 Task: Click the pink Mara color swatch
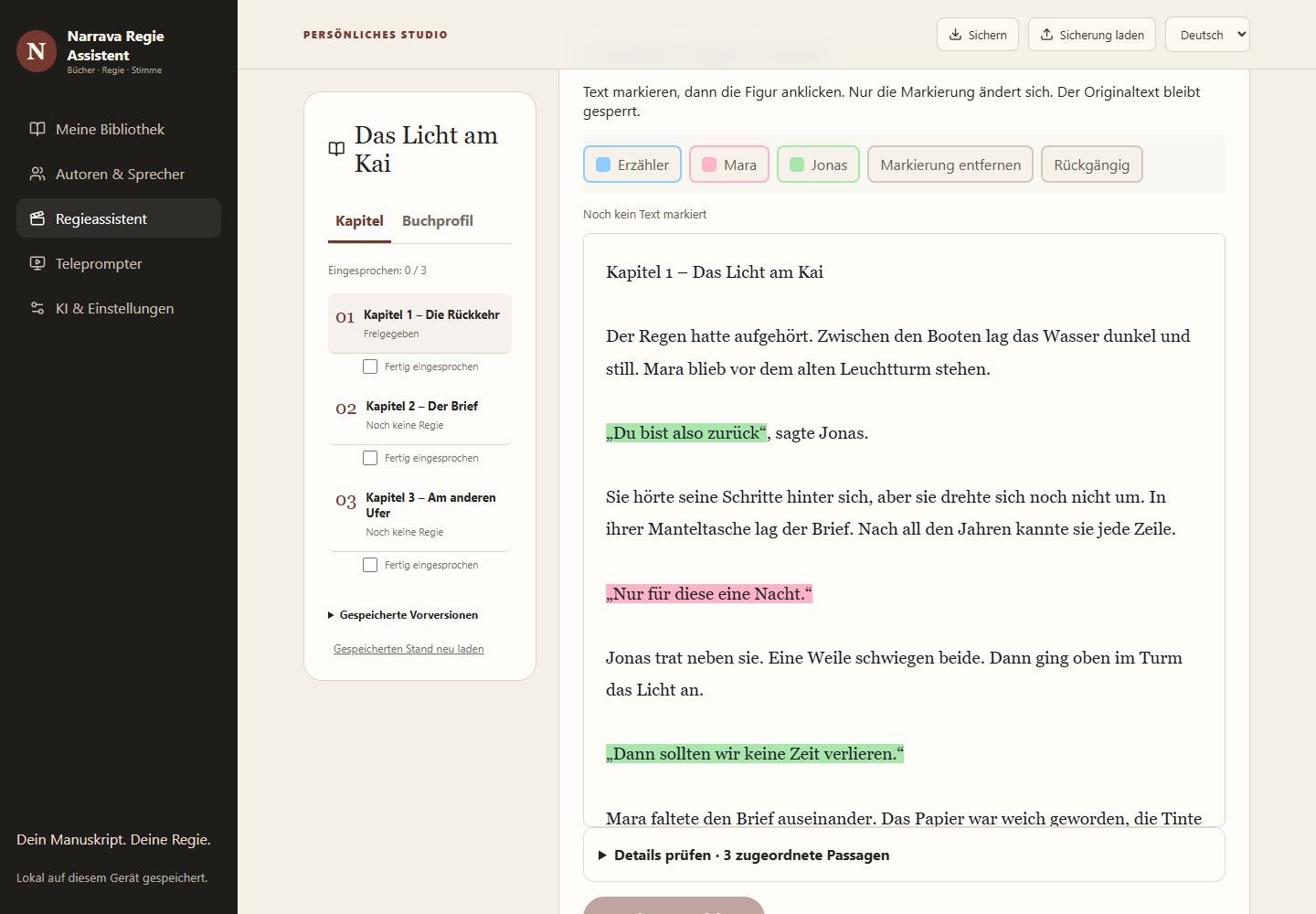tap(709, 165)
